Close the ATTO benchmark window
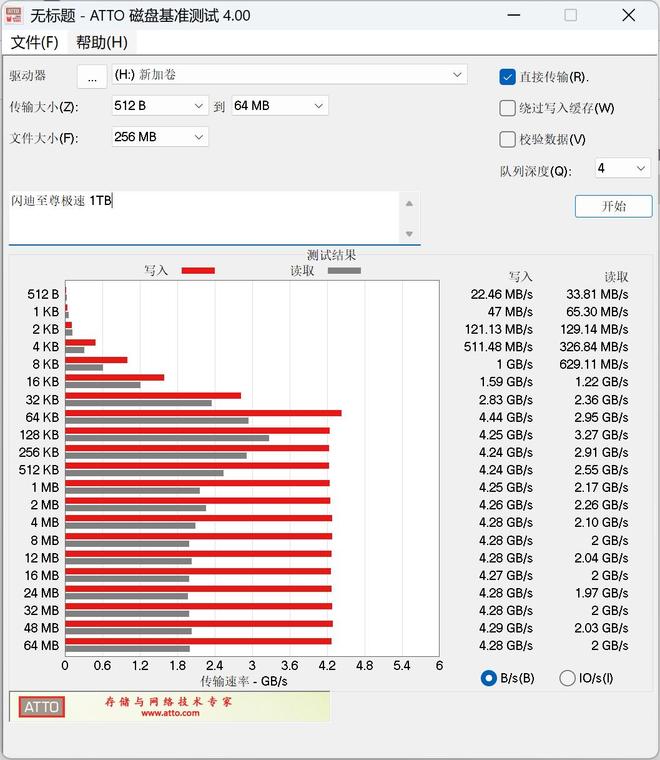Screen dimensions: 660x760 pos(628,15)
